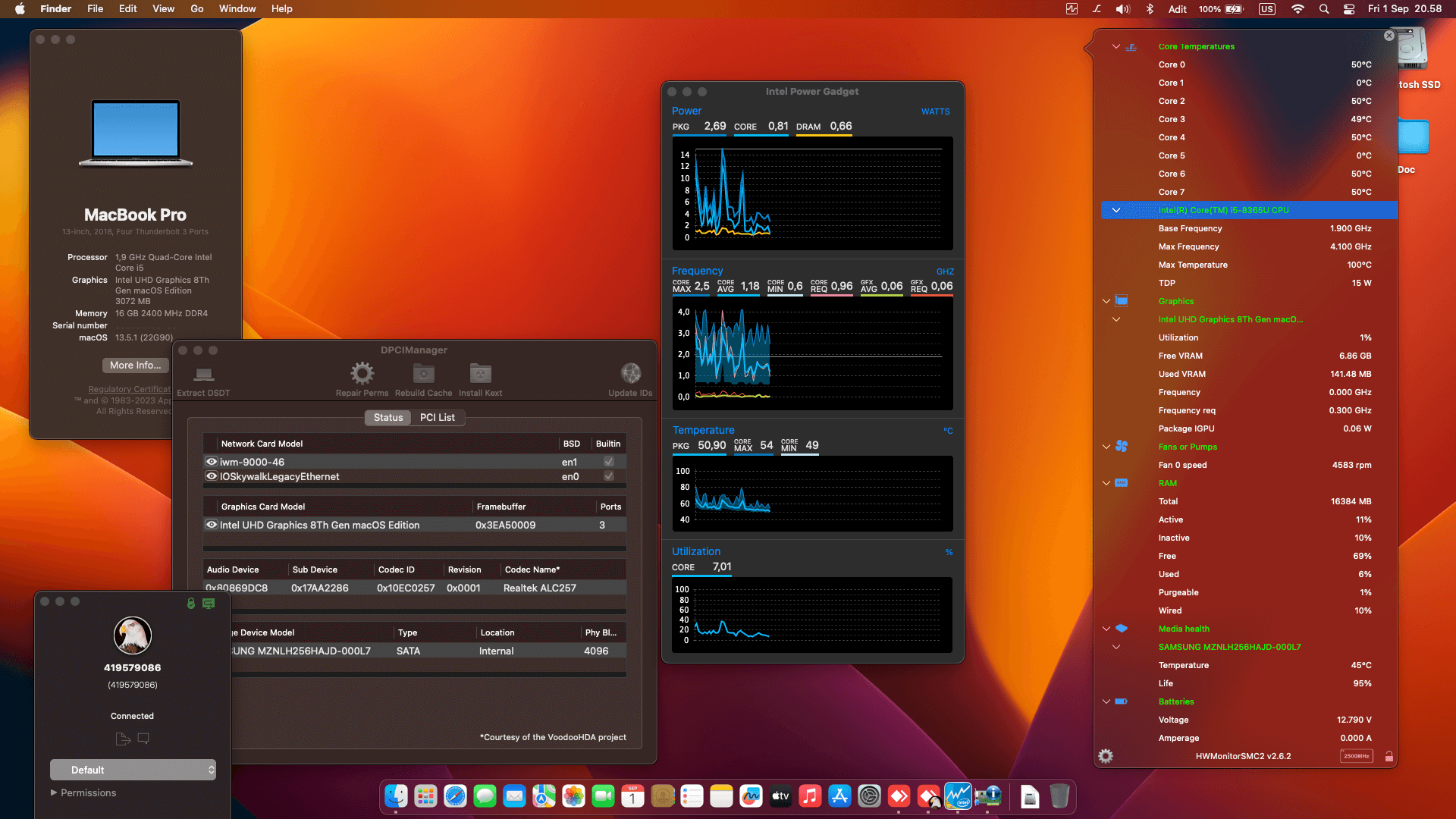The image size is (1456, 819).
Task: Toggle Builtin checkbox for IOSkywalkLegacyEthernet
Action: (x=608, y=476)
